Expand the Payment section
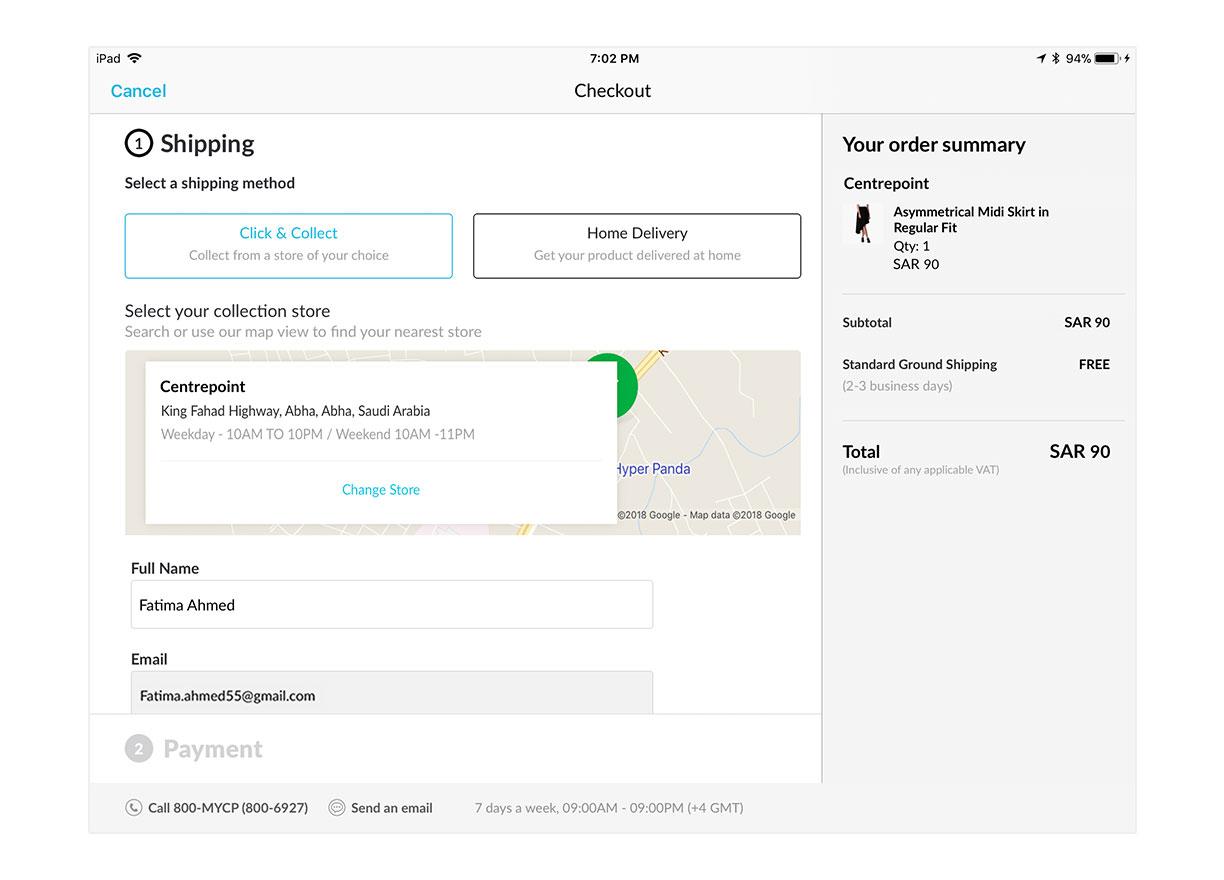This screenshot has height=880, width=1224. [193, 748]
